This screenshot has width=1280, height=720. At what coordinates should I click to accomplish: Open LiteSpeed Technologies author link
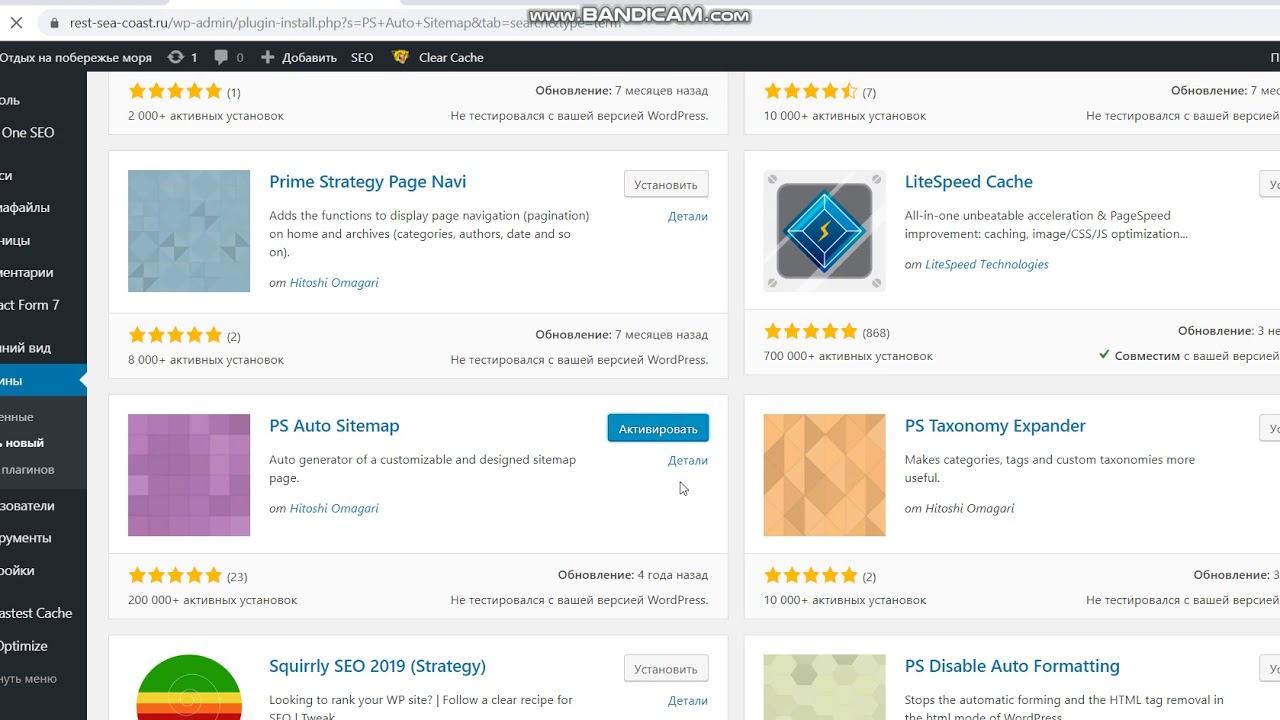coord(987,264)
